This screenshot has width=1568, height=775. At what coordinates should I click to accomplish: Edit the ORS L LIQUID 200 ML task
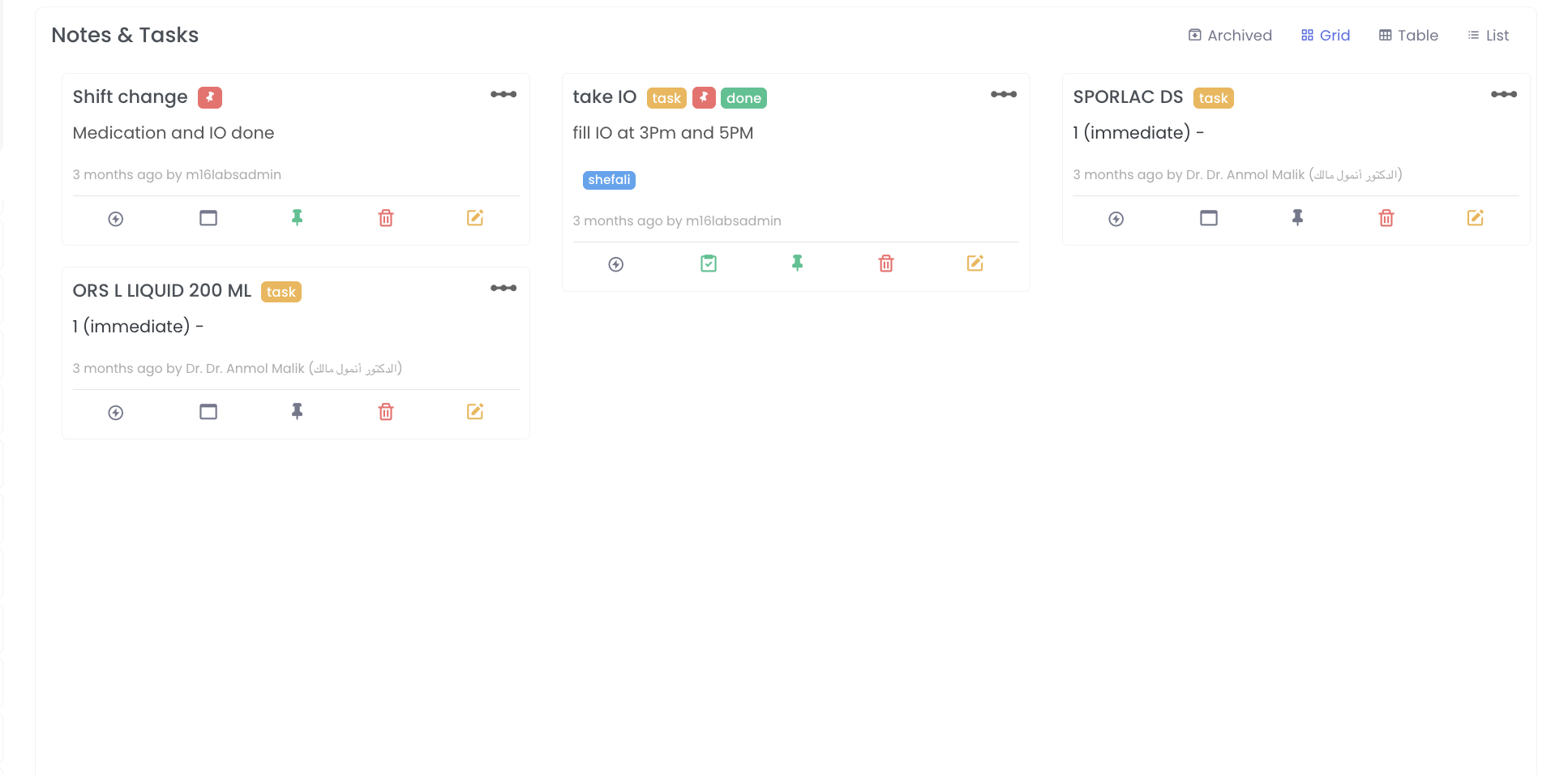(475, 412)
